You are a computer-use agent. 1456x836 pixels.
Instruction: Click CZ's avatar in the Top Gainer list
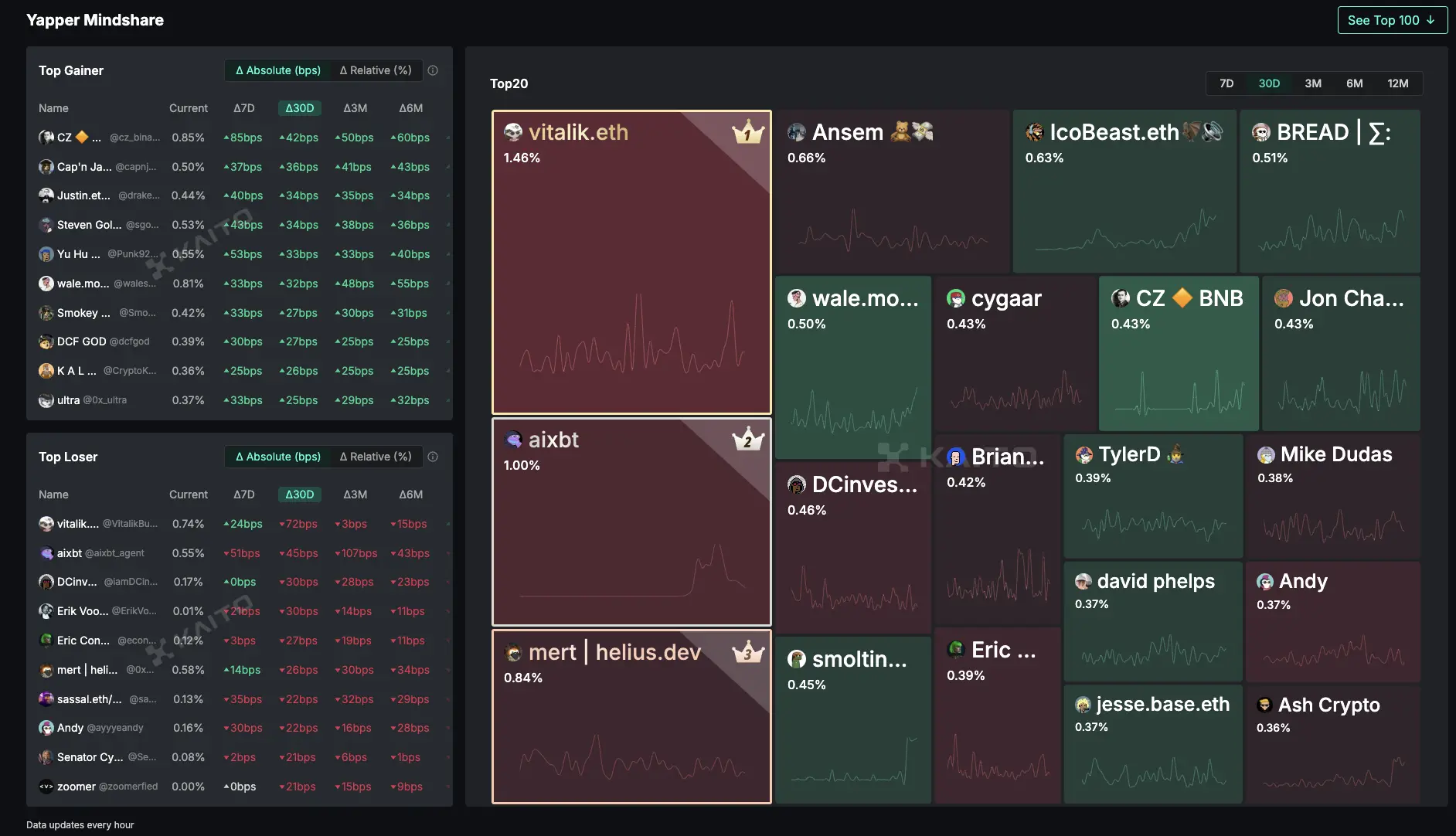[46, 138]
